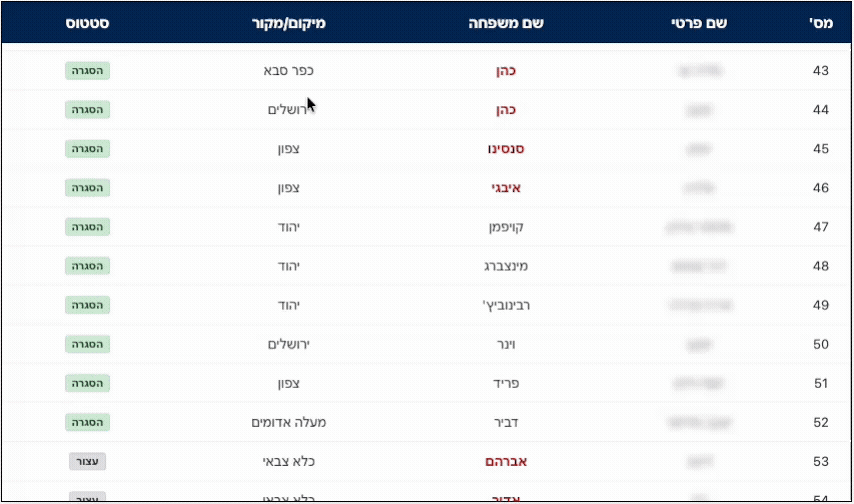Click surname כהן in row 43
The image size is (854, 504).
click(512, 71)
